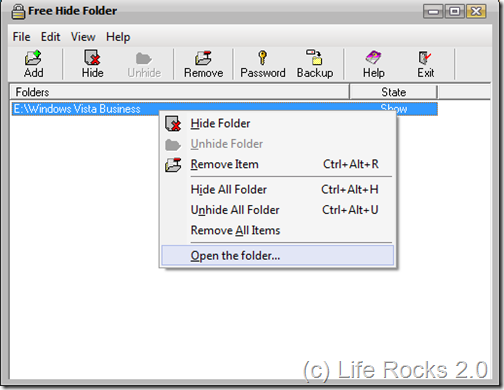
Task: Click the Remove Item context menu icon
Action: (x=173, y=165)
